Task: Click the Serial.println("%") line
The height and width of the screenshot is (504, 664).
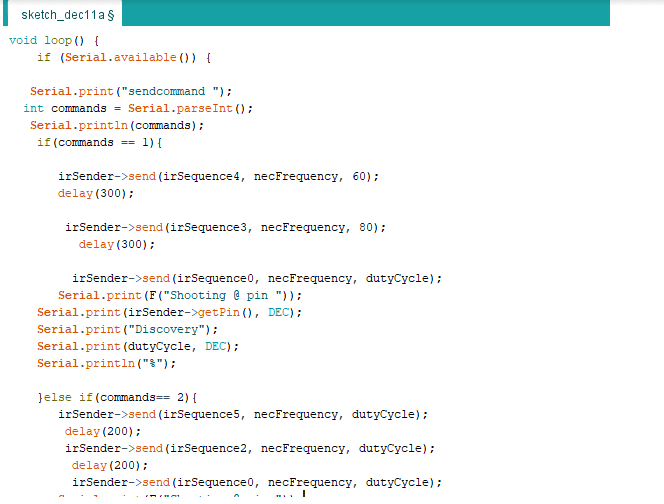Action: 106,364
